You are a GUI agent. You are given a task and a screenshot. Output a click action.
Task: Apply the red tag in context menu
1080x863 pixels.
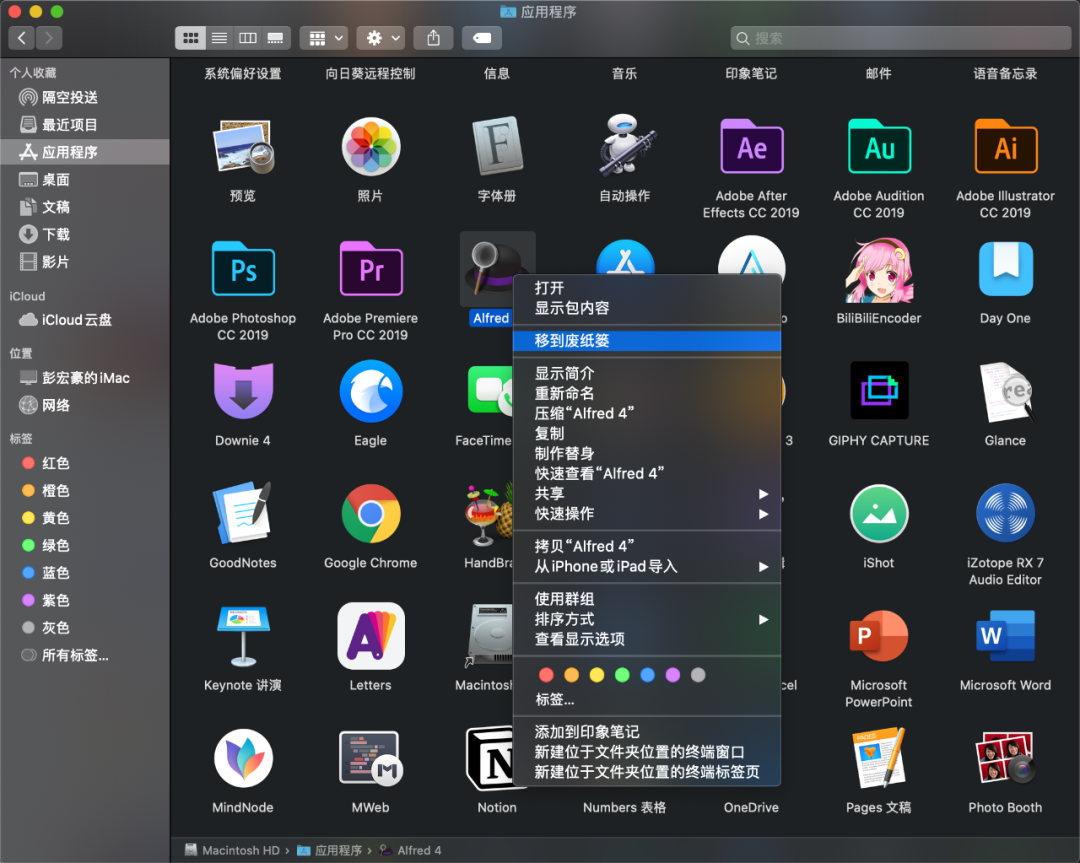coord(546,675)
